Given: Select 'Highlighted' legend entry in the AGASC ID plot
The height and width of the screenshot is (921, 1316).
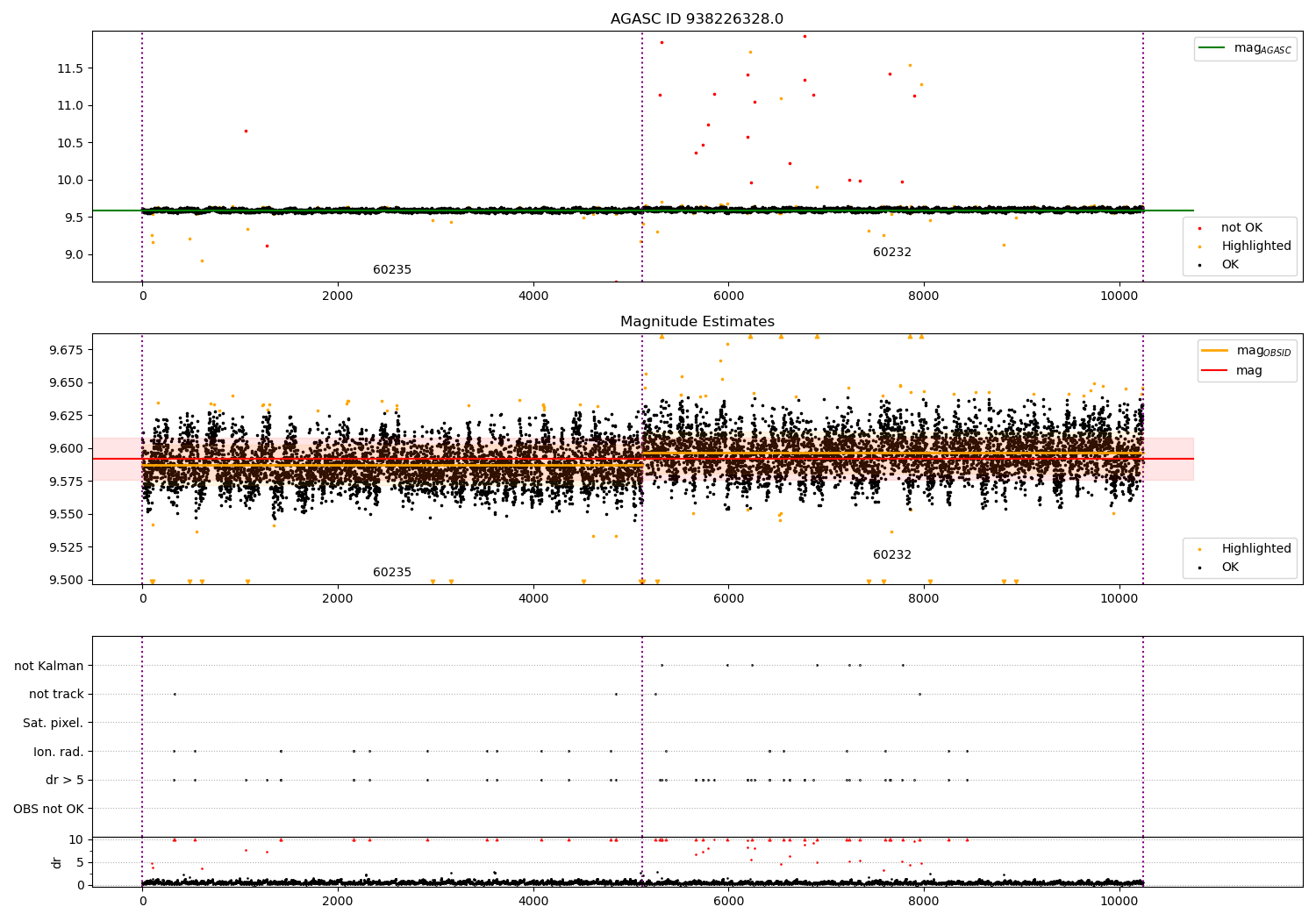Looking at the screenshot, I should click(x=1256, y=246).
